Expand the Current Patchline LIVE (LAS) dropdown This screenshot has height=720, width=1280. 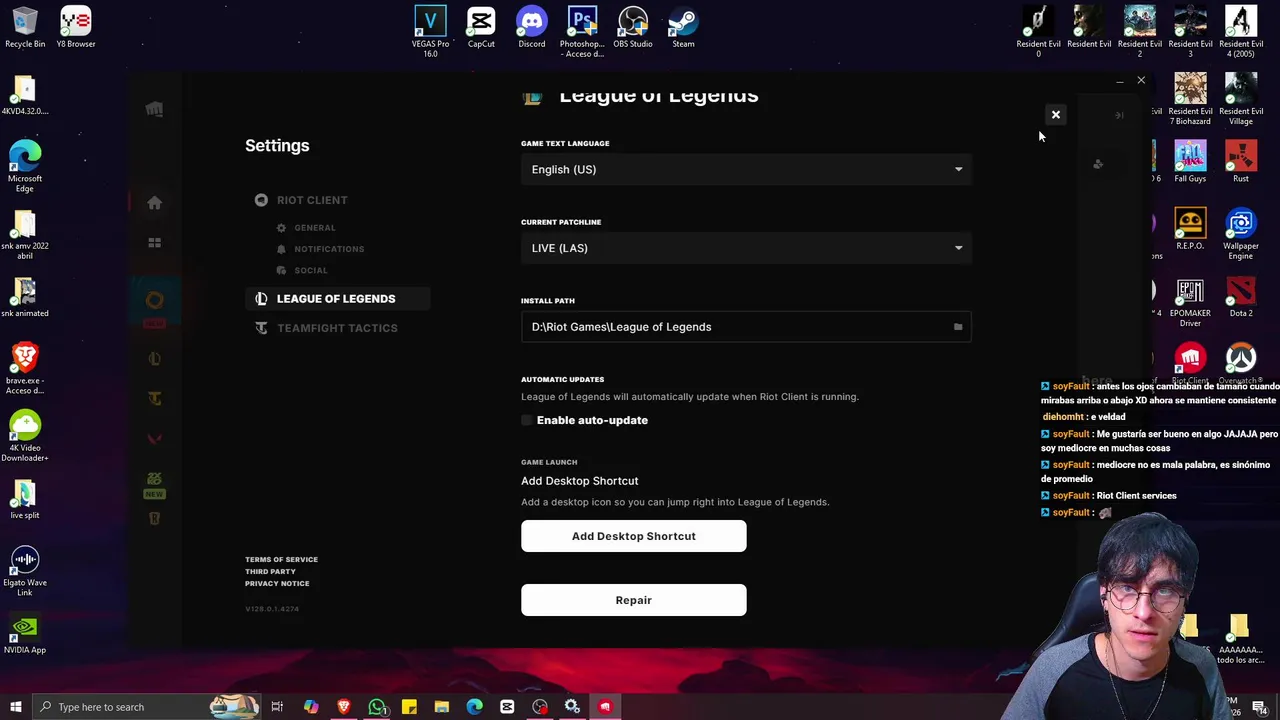tap(746, 248)
